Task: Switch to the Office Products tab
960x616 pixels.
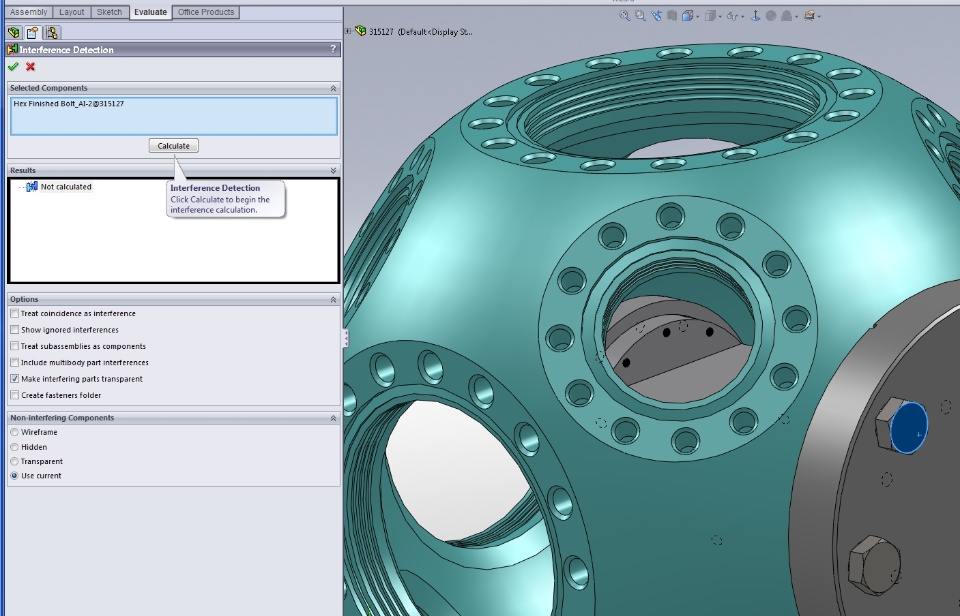Action: [x=206, y=12]
